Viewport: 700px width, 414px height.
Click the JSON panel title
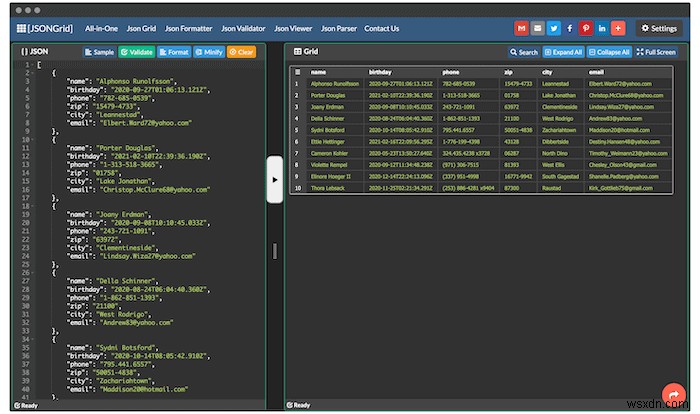(34, 51)
